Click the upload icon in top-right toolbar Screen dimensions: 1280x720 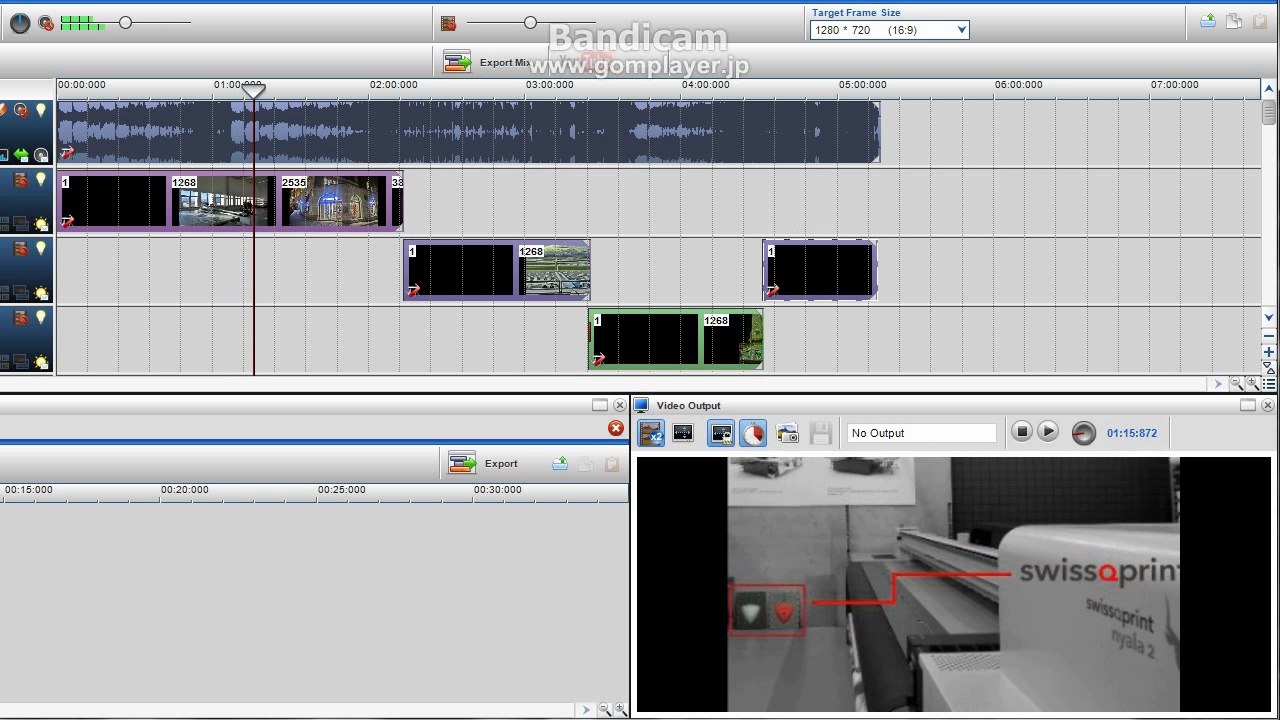pos(1208,21)
